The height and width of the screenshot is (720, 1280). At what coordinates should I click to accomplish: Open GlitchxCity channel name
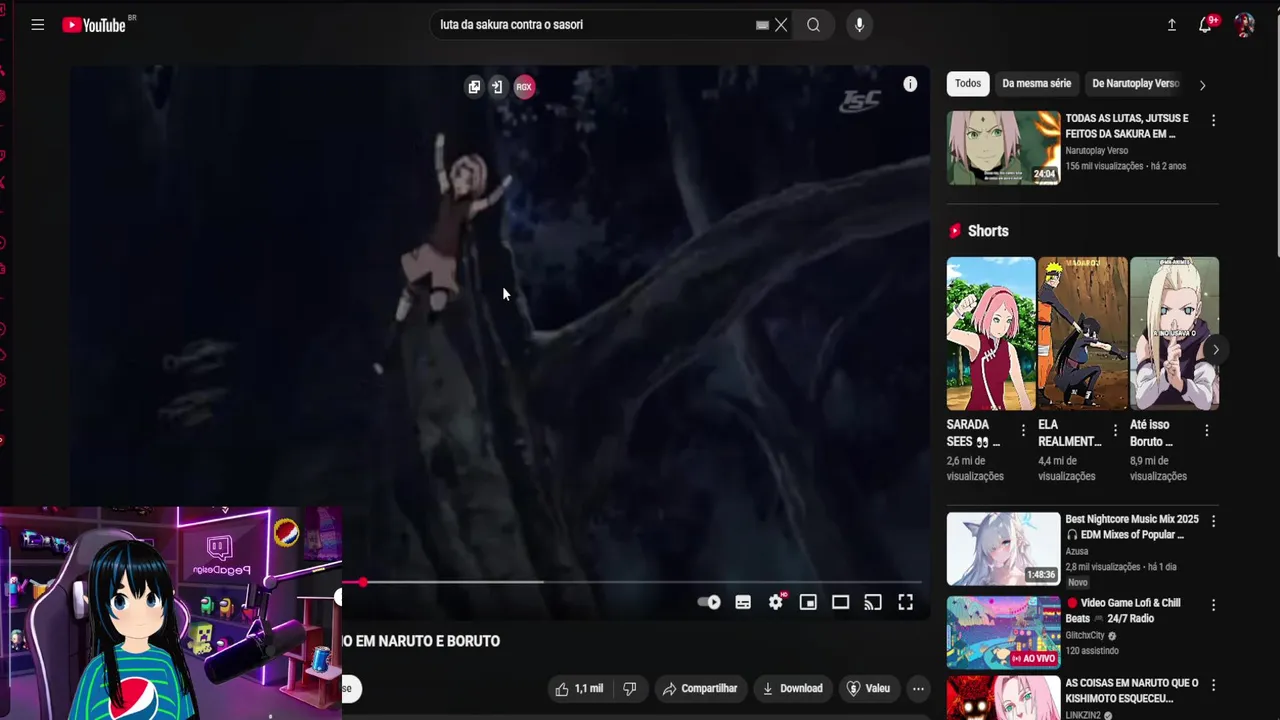[1085, 635]
